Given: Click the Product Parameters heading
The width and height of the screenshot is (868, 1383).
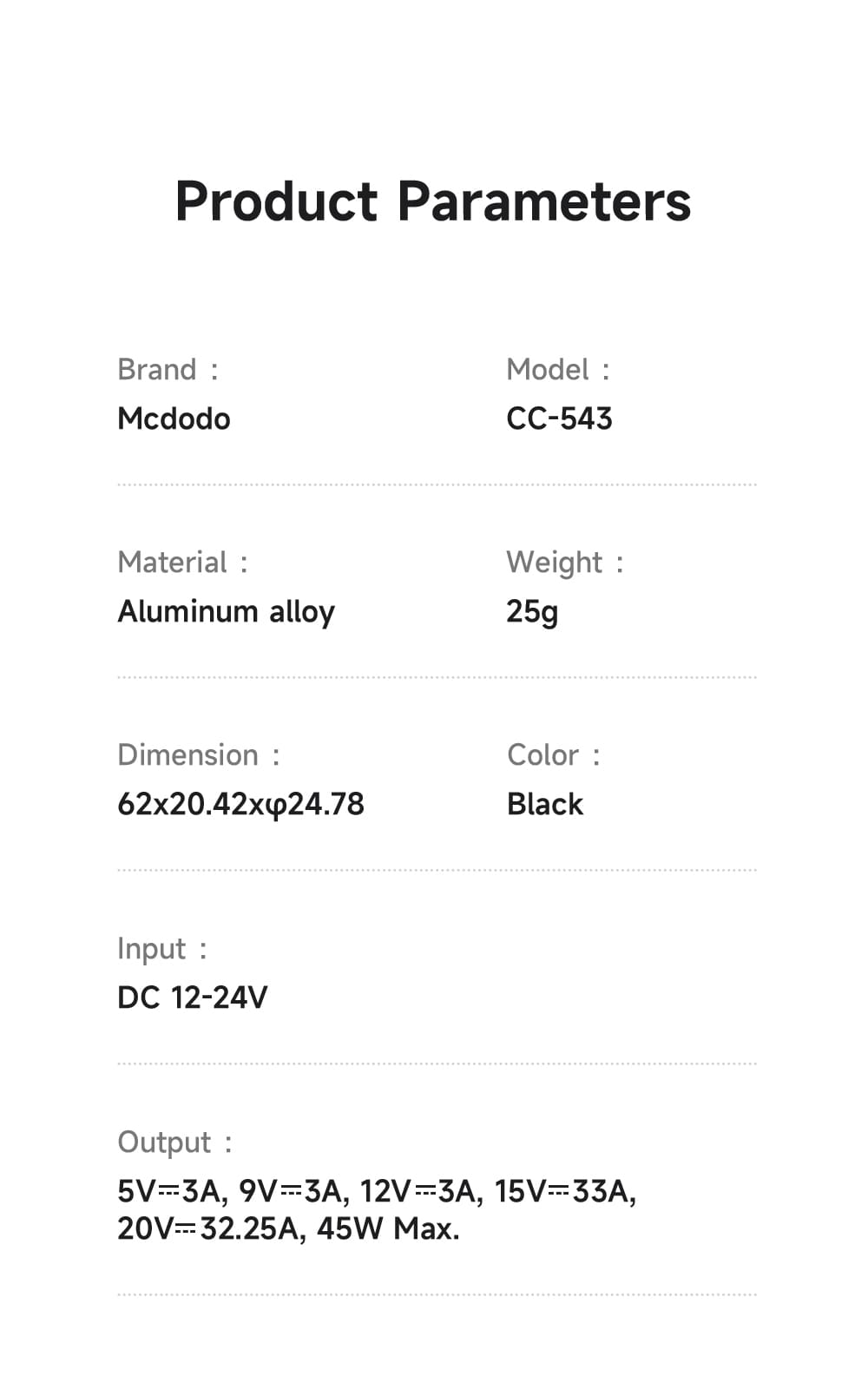Looking at the screenshot, I should click(432, 201).
